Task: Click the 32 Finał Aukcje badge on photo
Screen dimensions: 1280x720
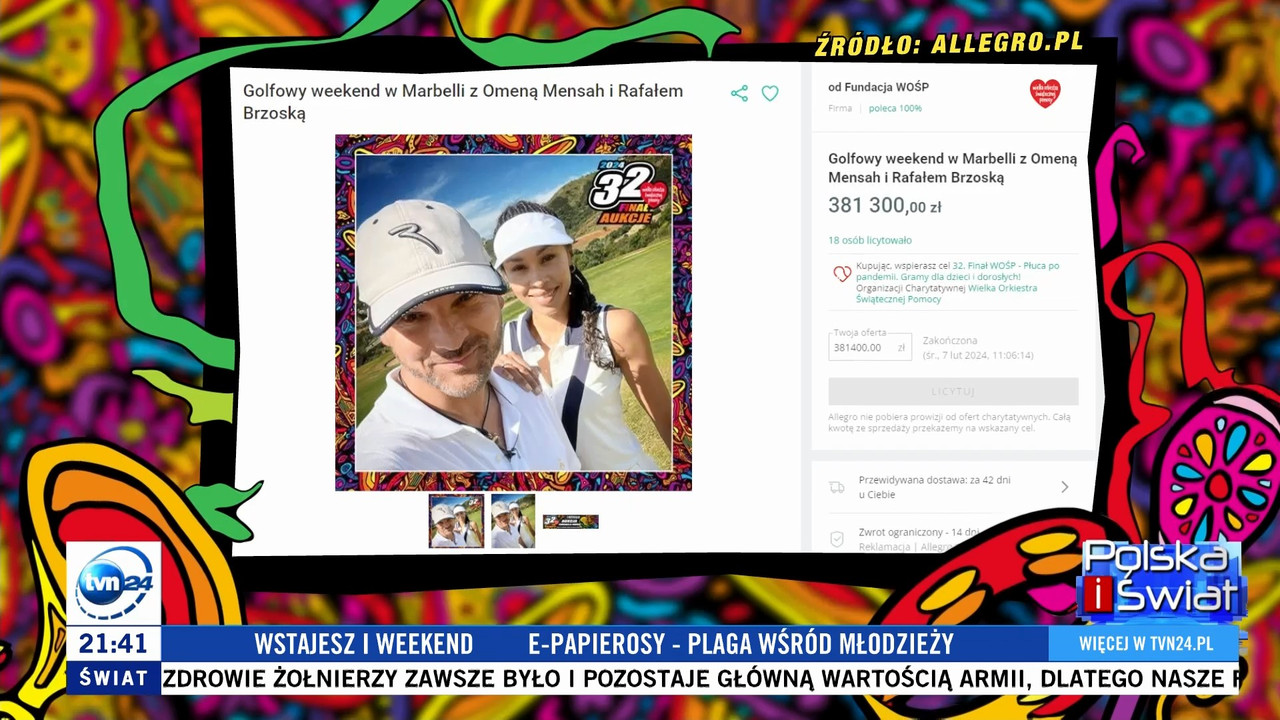Action: pyautogui.click(x=626, y=190)
